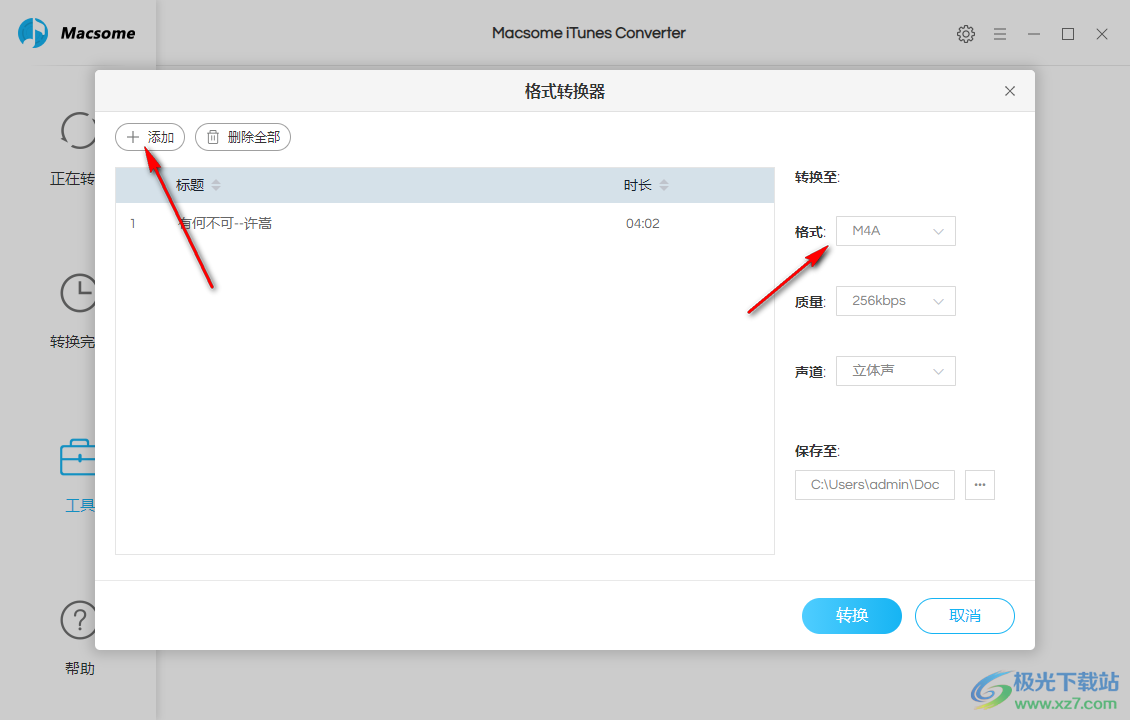The width and height of the screenshot is (1130, 720).
Task: Click the Add (添加) button
Action: (x=150, y=137)
